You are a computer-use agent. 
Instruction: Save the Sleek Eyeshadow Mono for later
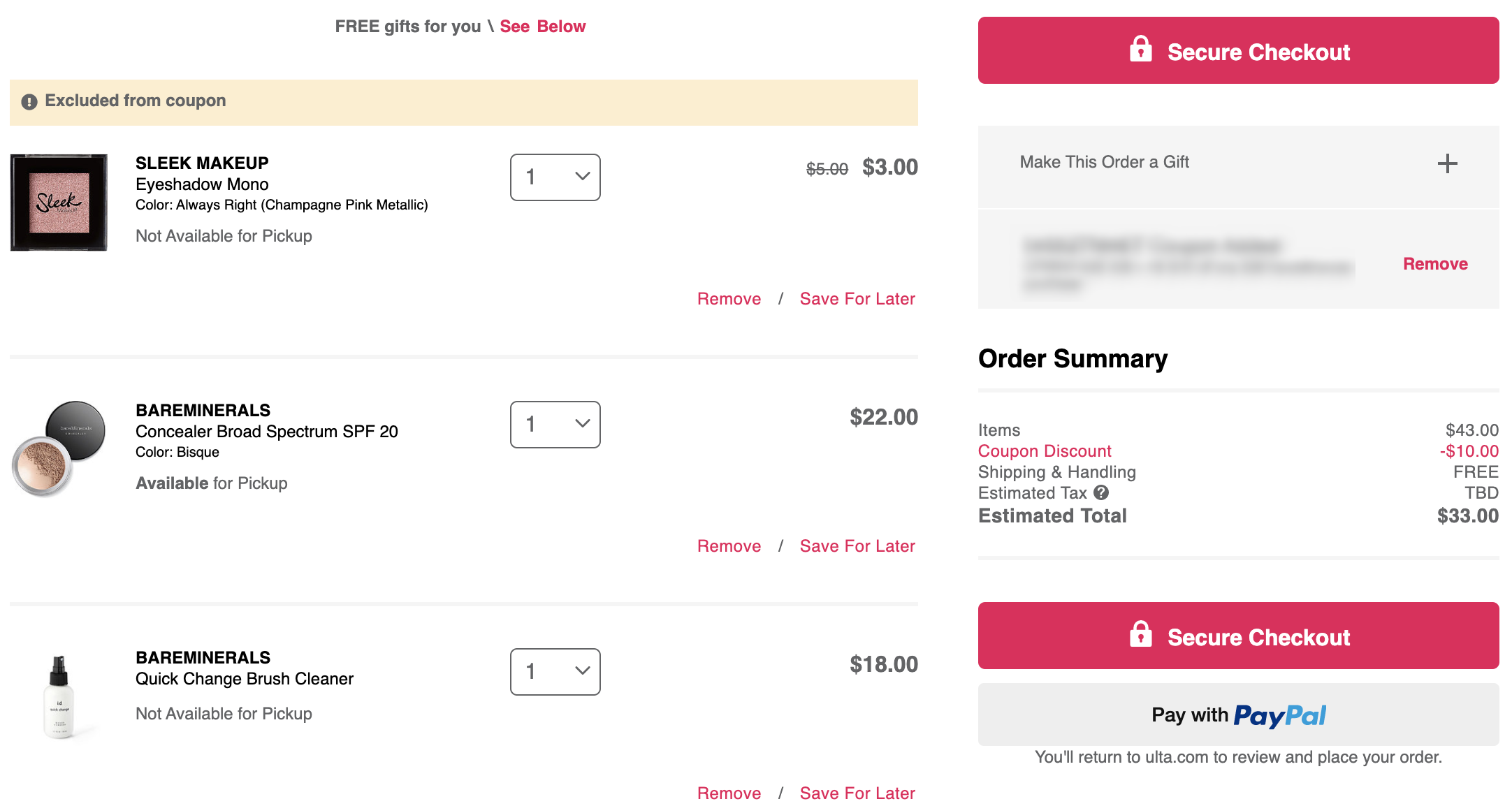tap(857, 299)
